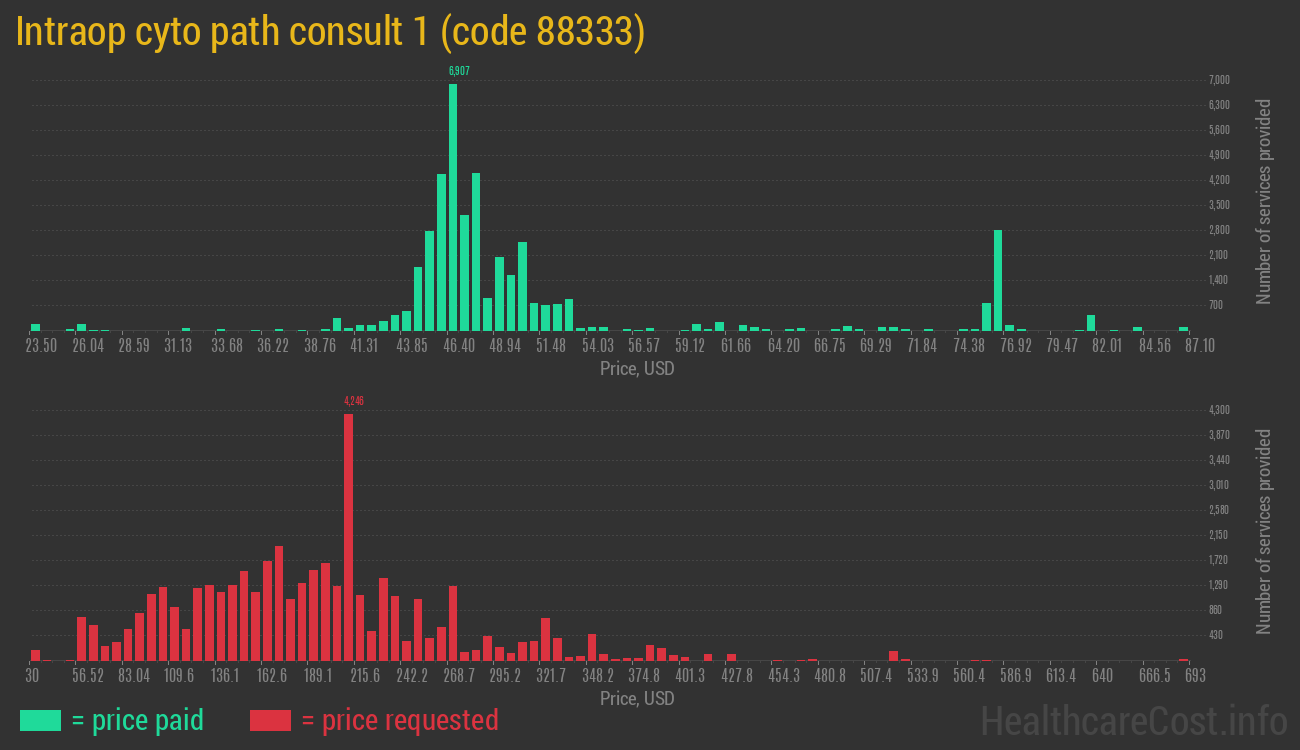Click the 'Price, USD' label under red chart
Screen dimensions: 1300x750
(637, 698)
